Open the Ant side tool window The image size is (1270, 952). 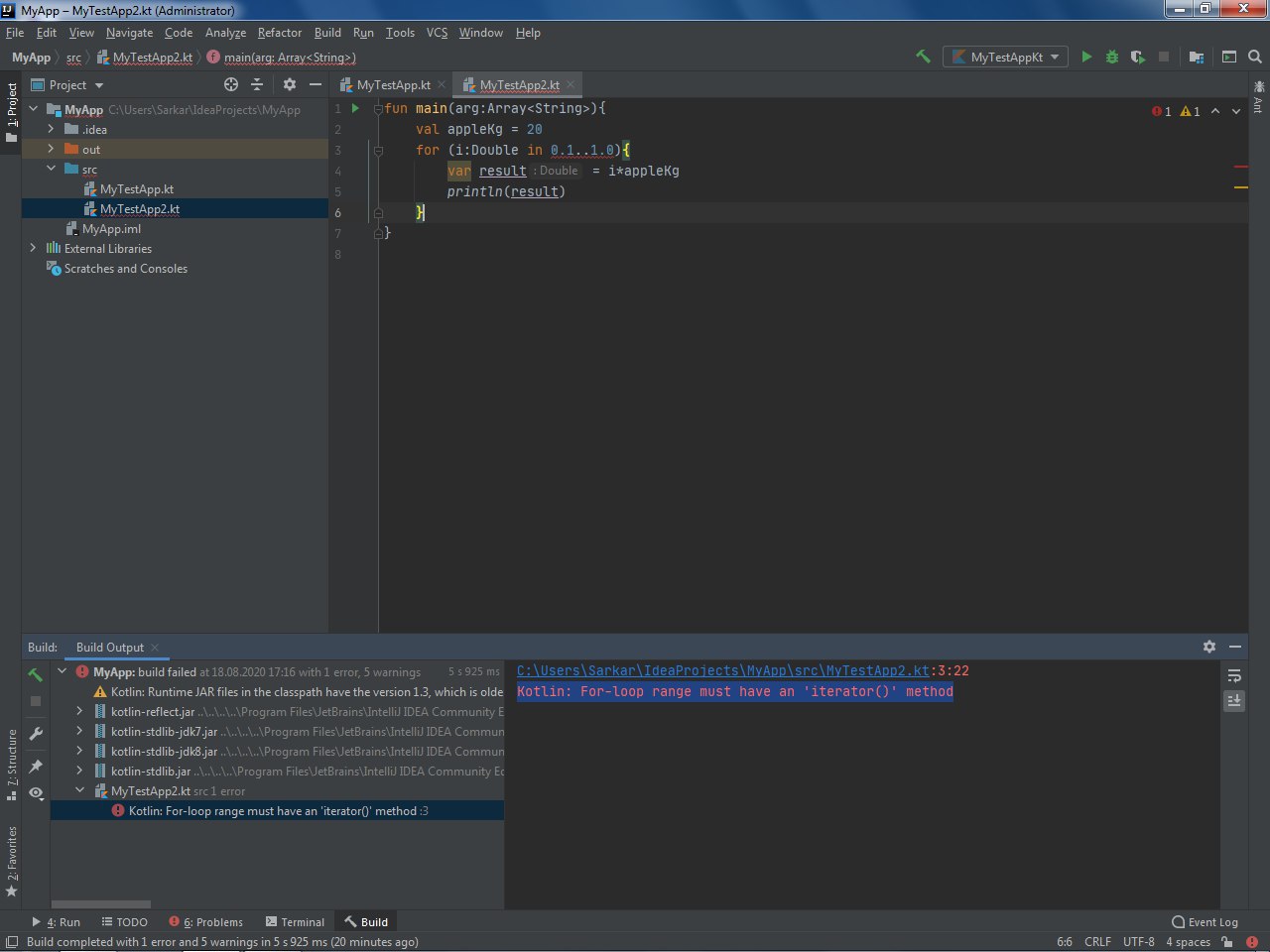tap(1259, 96)
